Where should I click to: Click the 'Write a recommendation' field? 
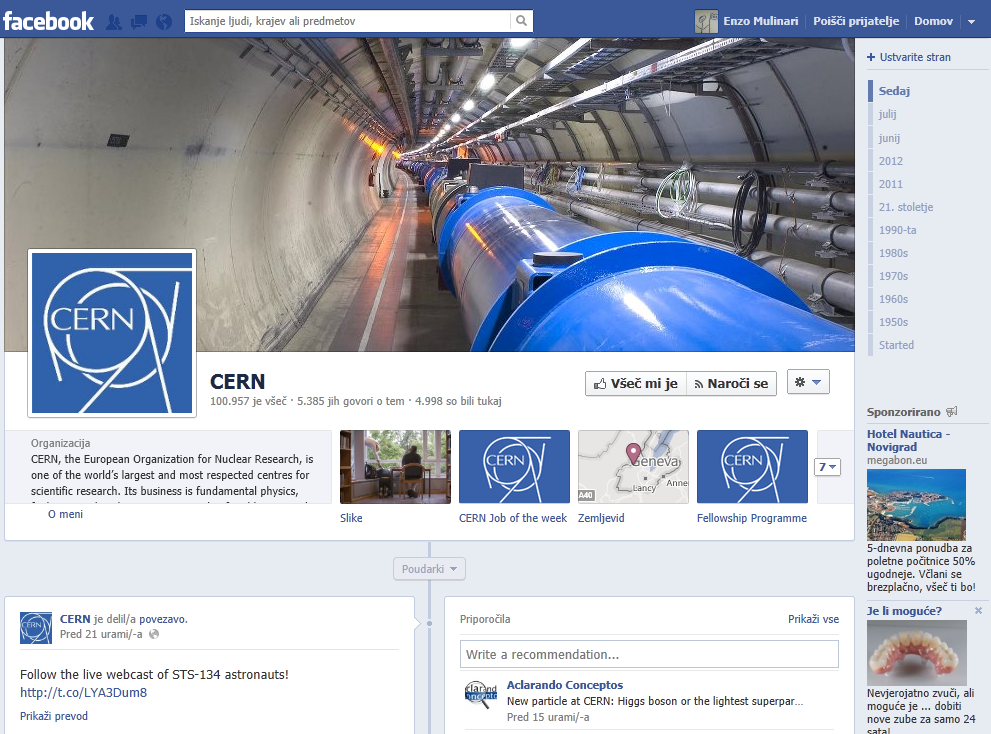click(649, 654)
